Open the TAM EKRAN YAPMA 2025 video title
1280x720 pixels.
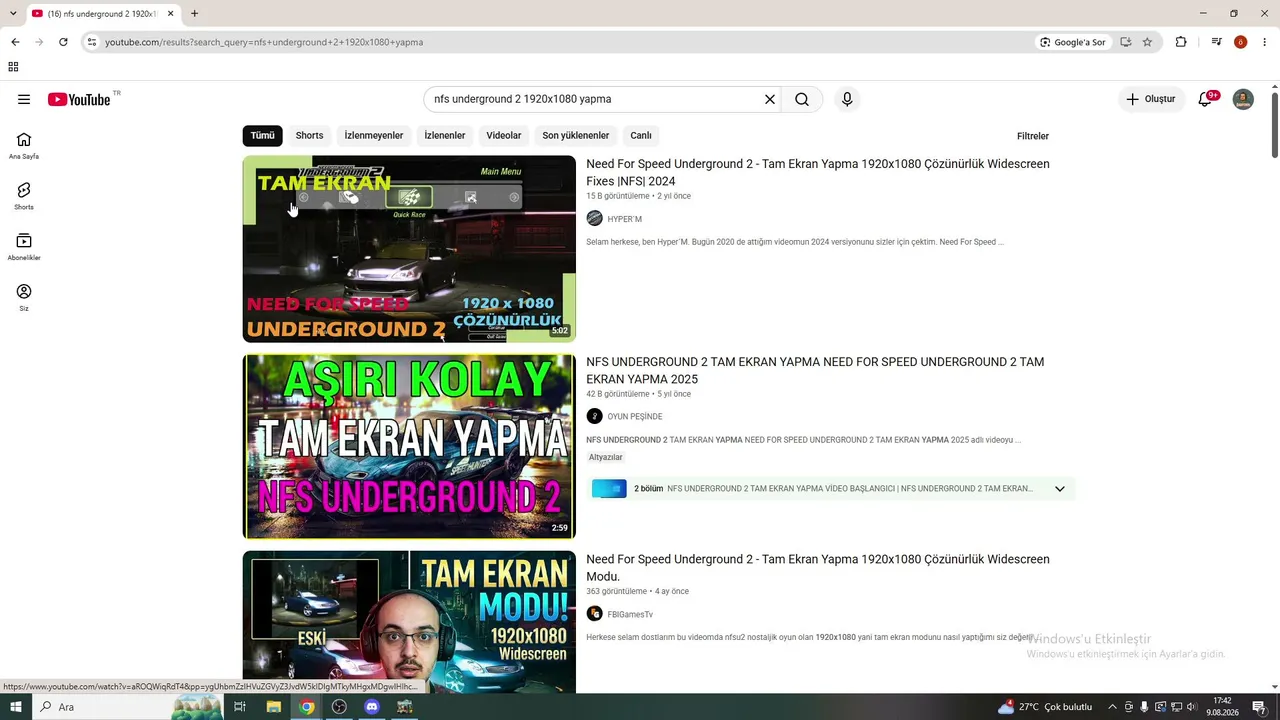coord(815,370)
